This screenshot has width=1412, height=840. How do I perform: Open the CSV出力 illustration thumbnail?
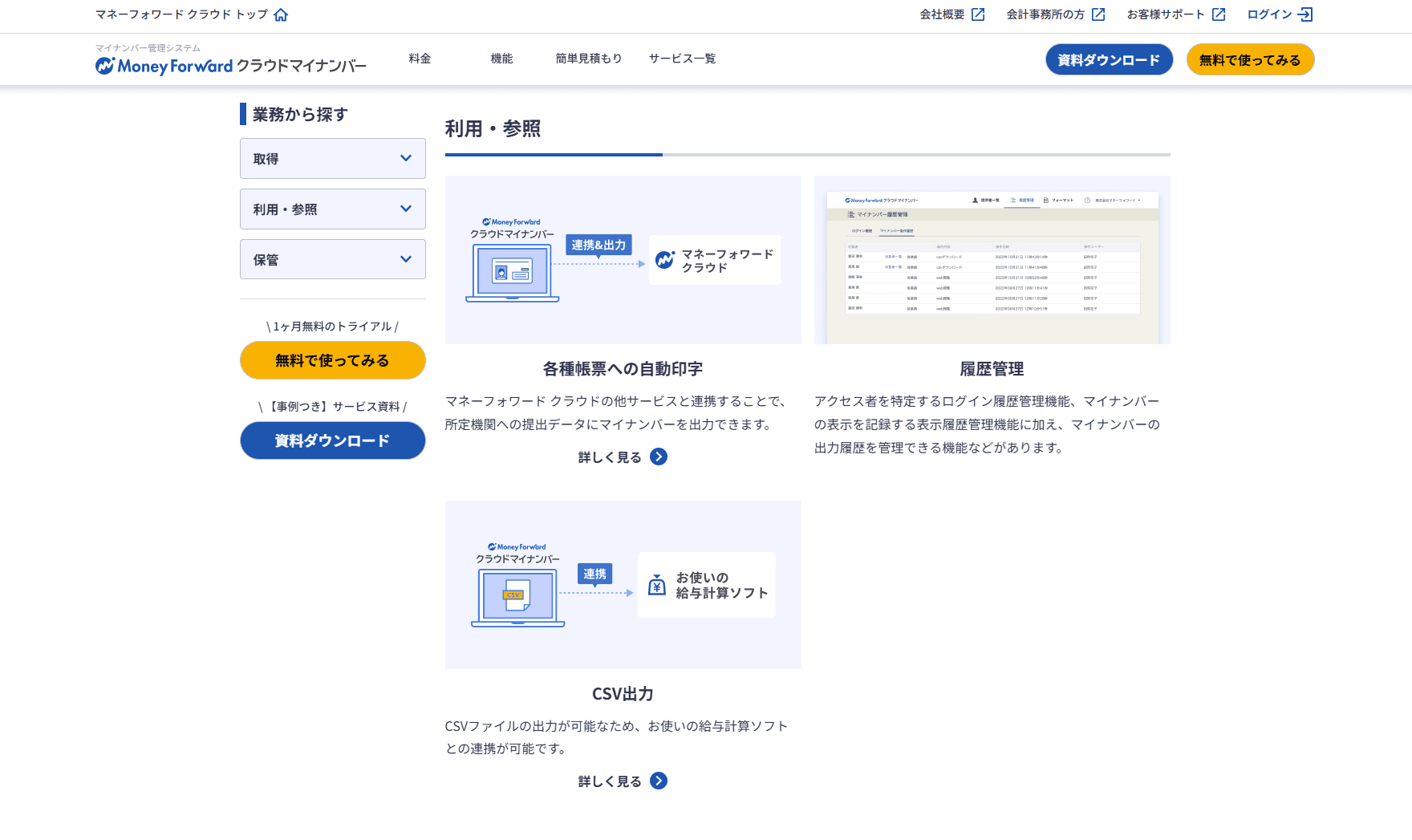tap(623, 585)
